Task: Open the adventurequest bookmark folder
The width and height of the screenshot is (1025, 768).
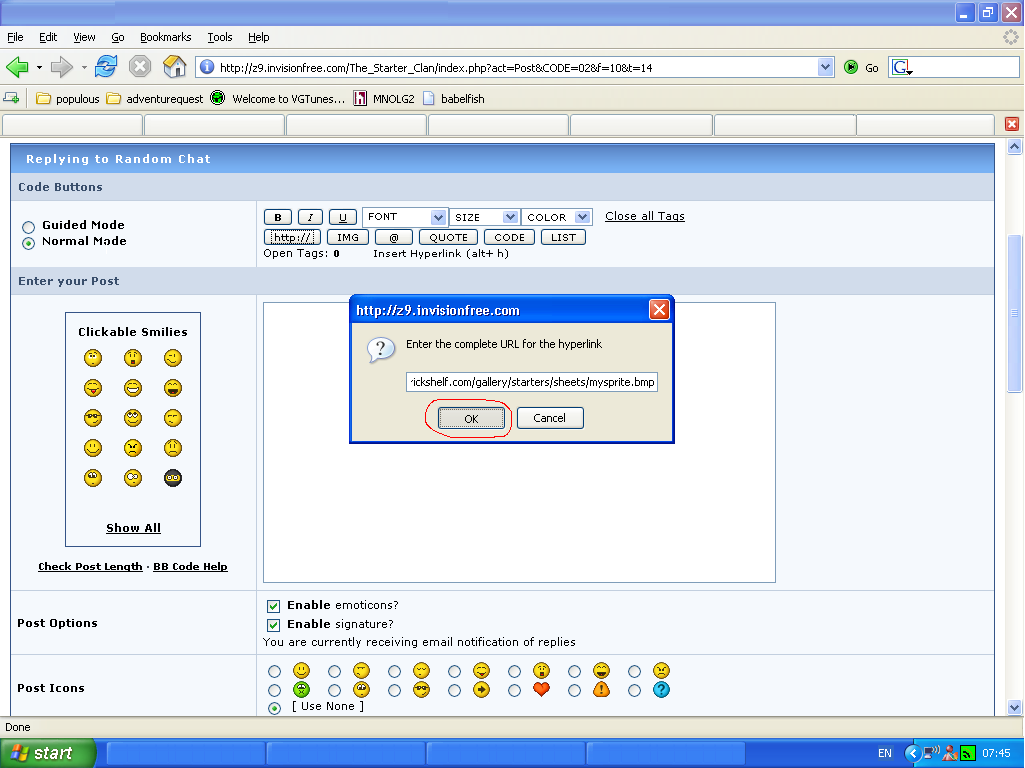Action: click(x=155, y=99)
